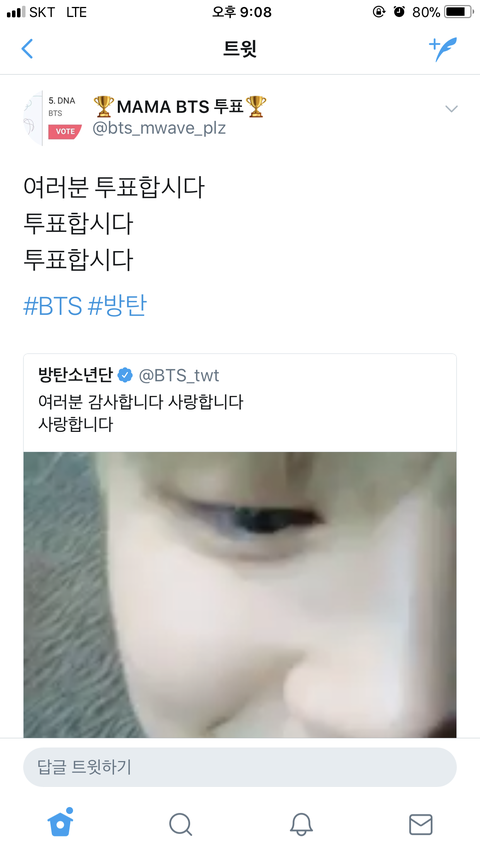Compose a new tweet with feather icon

click(443, 49)
